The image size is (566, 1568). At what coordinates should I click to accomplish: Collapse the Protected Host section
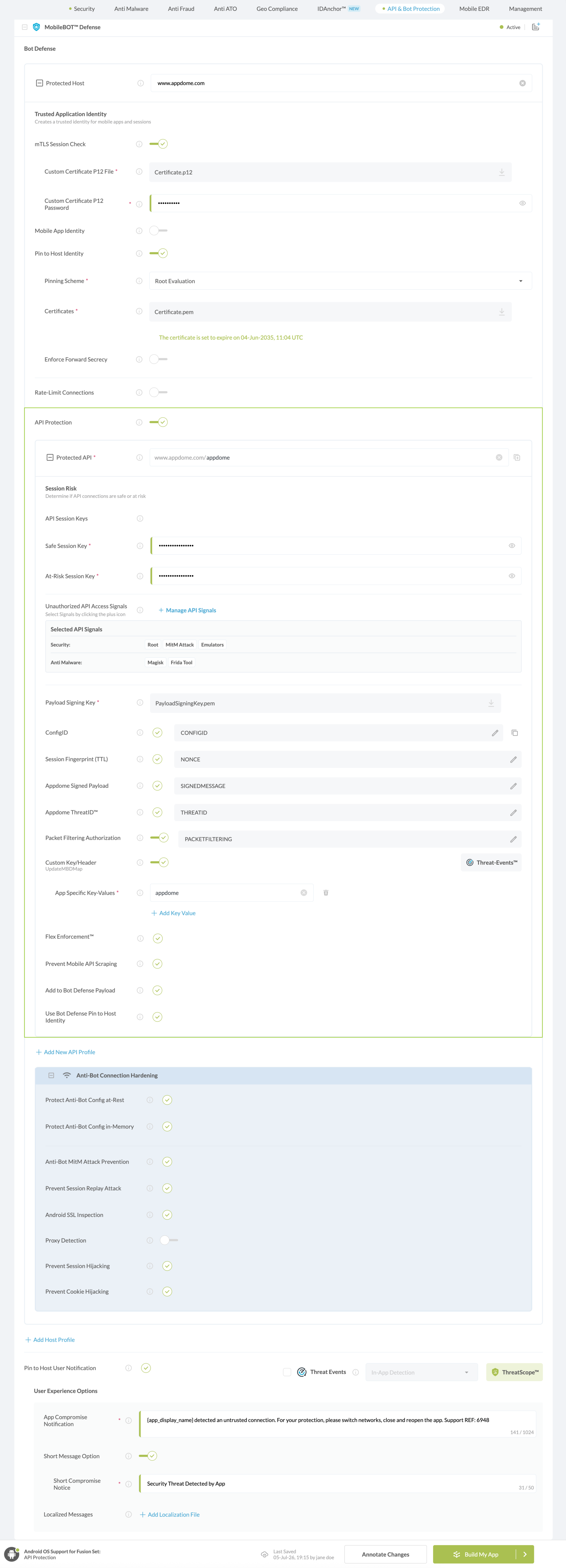click(x=40, y=83)
